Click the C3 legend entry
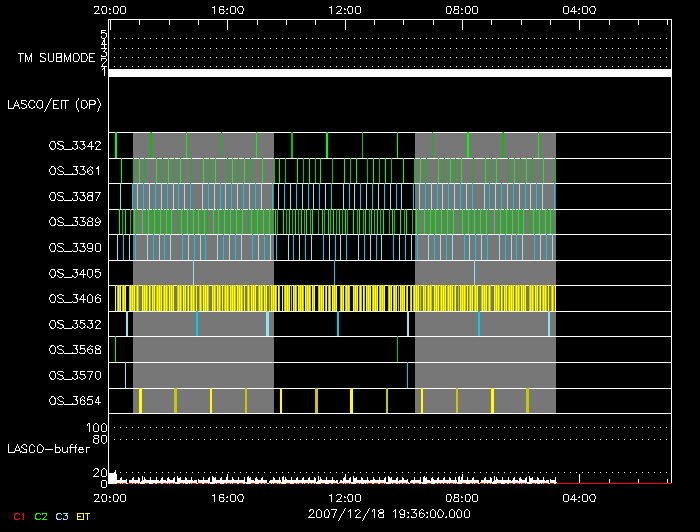This screenshot has width=700, height=532. [x=62, y=516]
